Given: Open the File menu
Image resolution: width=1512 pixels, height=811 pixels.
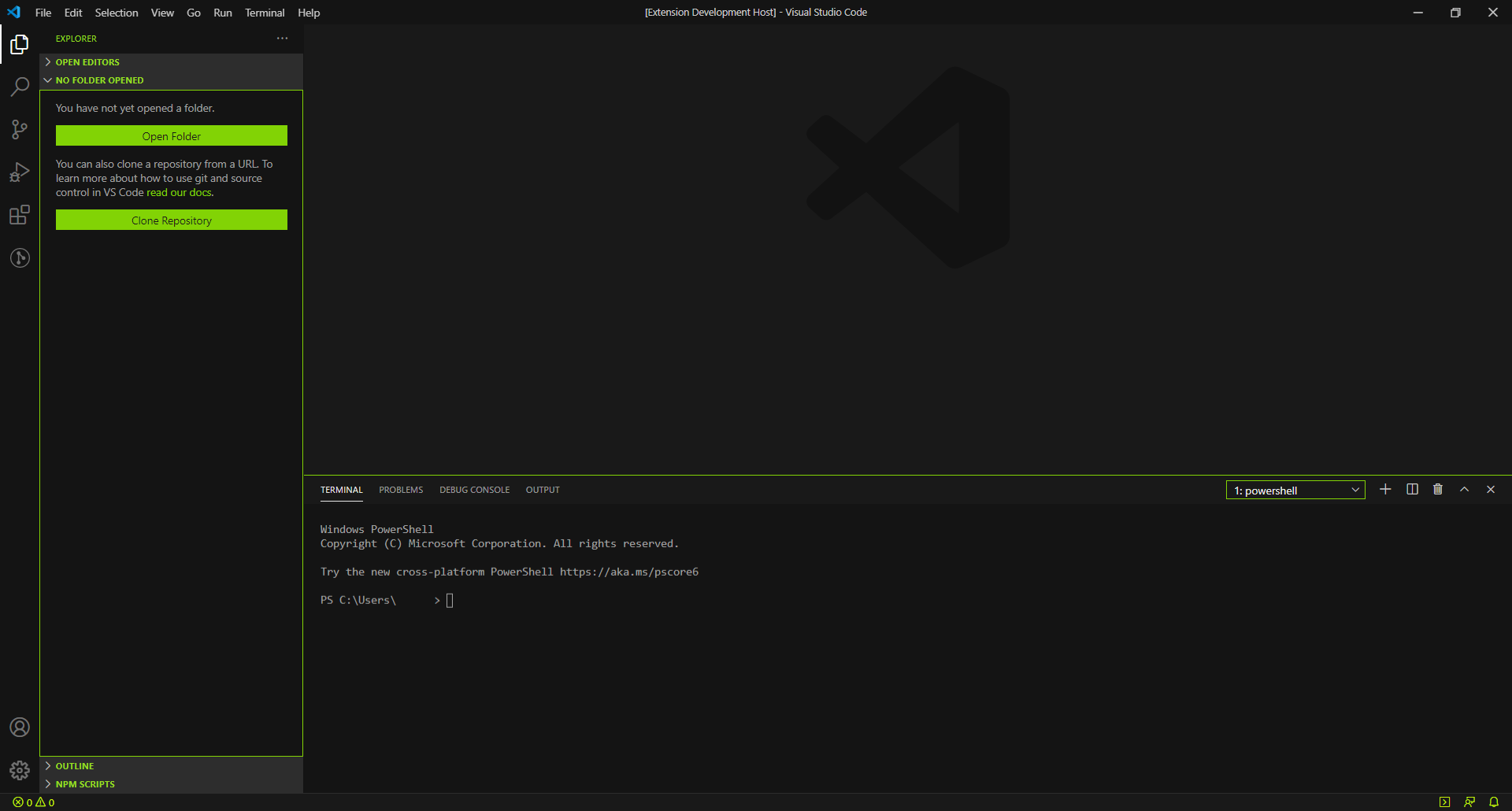Looking at the screenshot, I should point(43,13).
